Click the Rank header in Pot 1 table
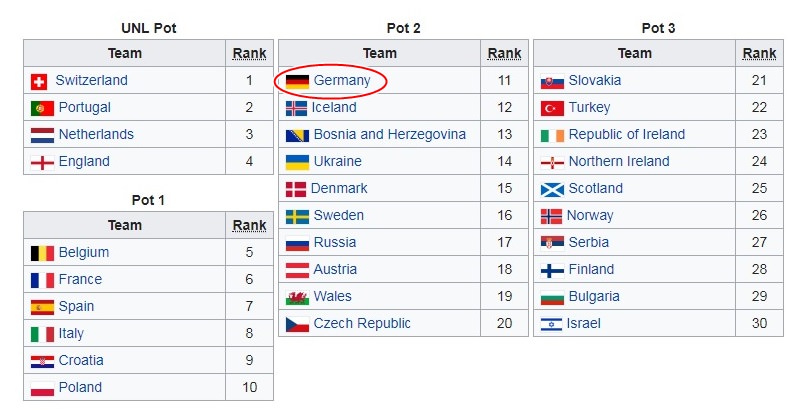Image resolution: width=807 pixels, height=417 pixels. [250, 225]
